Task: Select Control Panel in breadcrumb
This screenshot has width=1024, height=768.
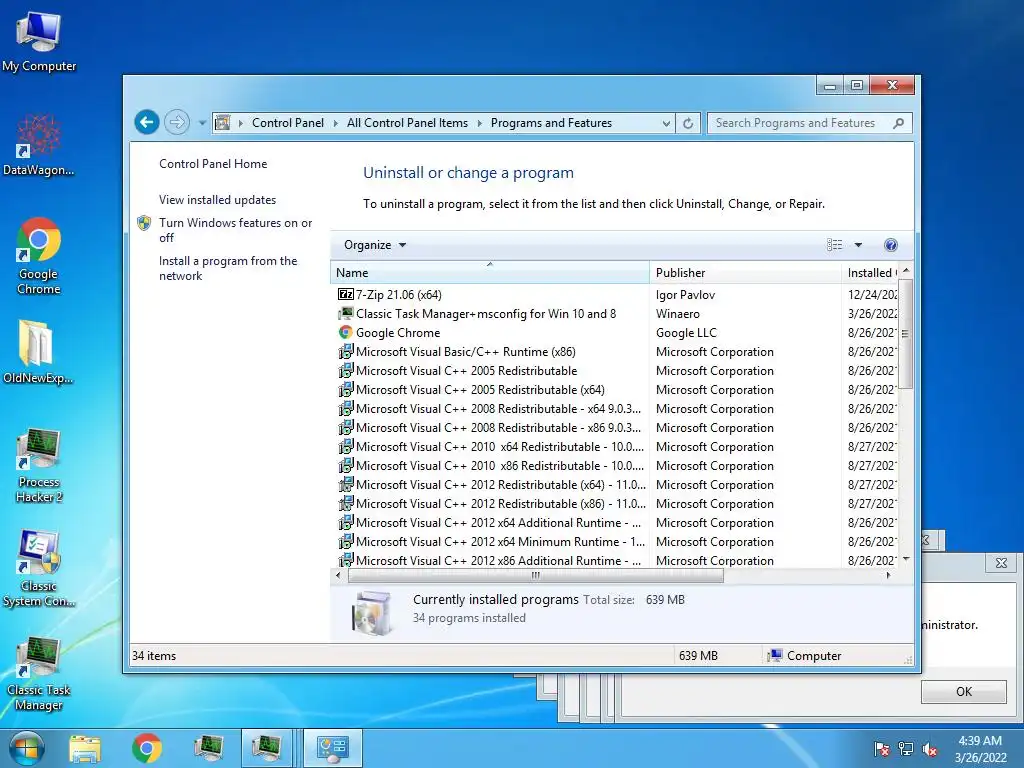Action: click(287, 123)
